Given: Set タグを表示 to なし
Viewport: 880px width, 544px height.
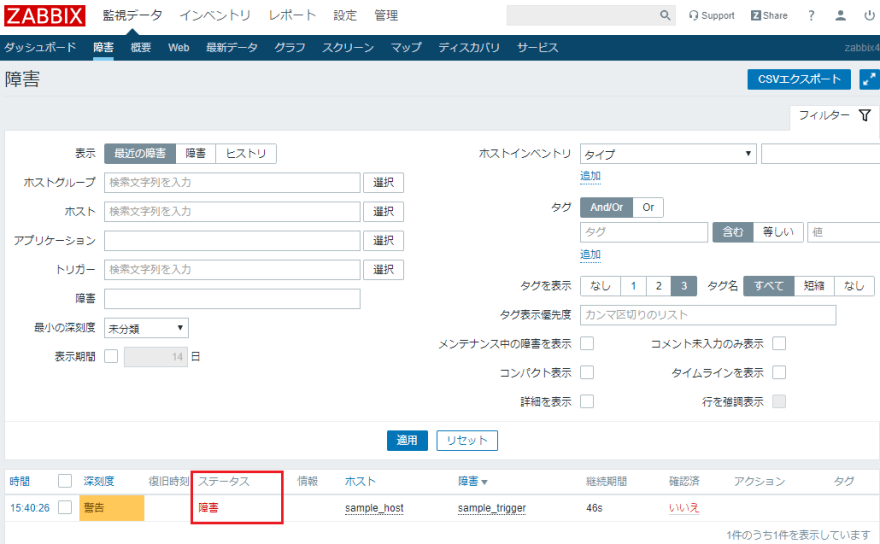Looking at the screenshot, I should tap(601, 286).
